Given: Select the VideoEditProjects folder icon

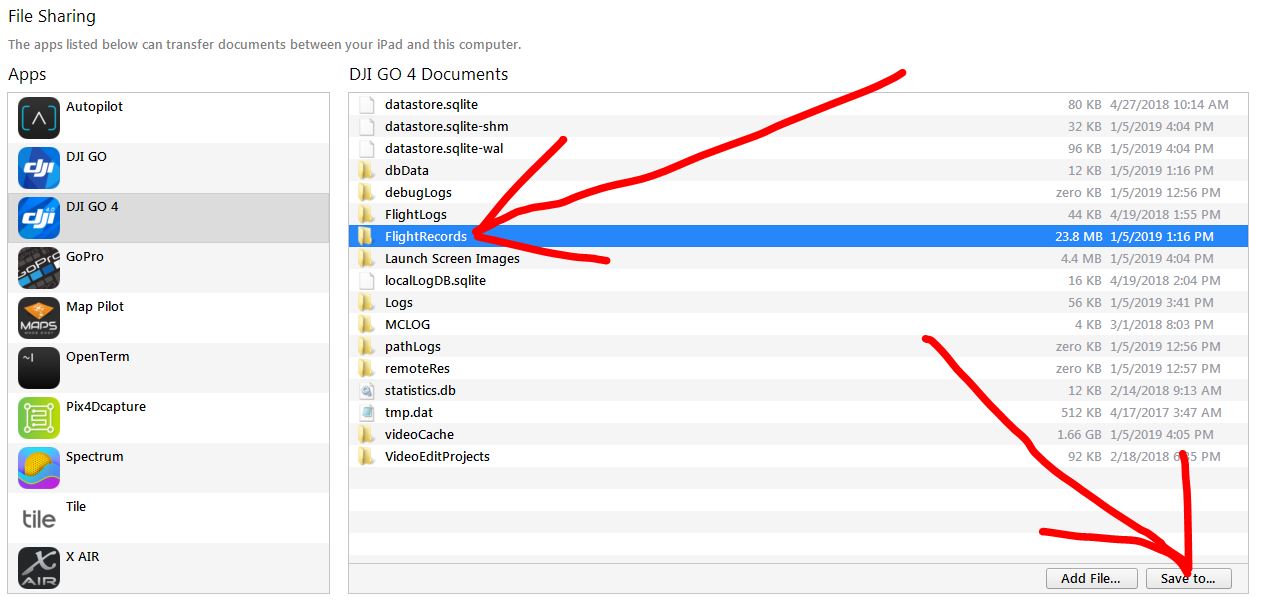Looking at the screenshot, I should (x=366, y=456).
